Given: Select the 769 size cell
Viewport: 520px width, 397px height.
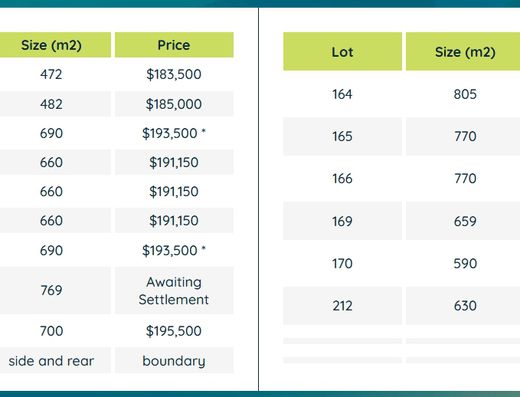Looking at the screenshot, I should pyautogui.click(x=52, y=290).
